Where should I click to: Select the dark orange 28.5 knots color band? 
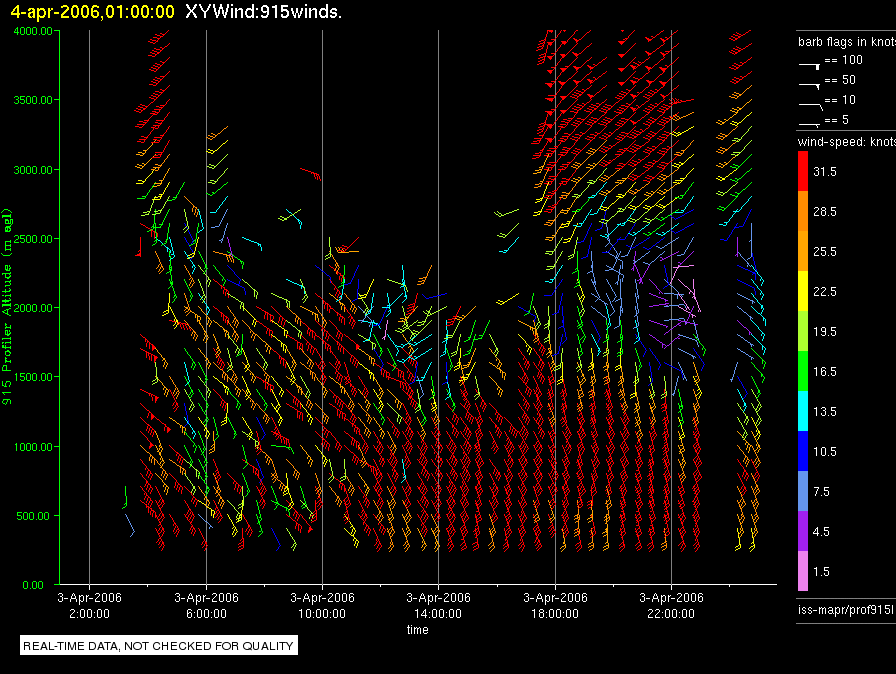coord(803,211)
